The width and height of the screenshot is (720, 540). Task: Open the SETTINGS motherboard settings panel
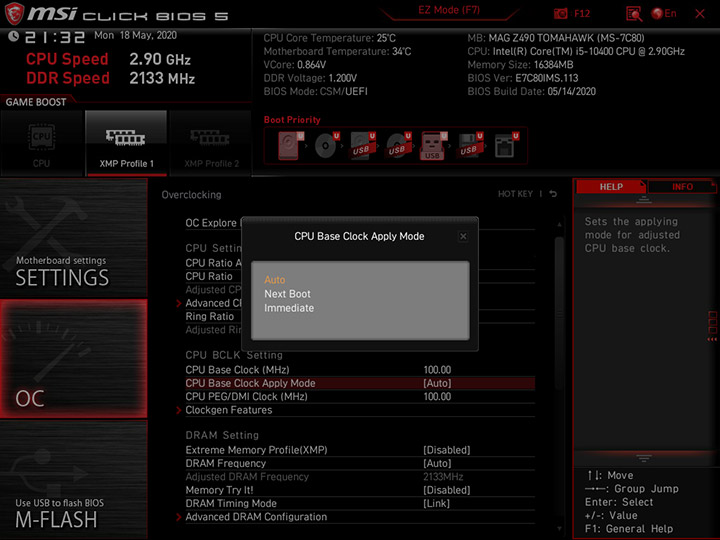coord(73,238)
